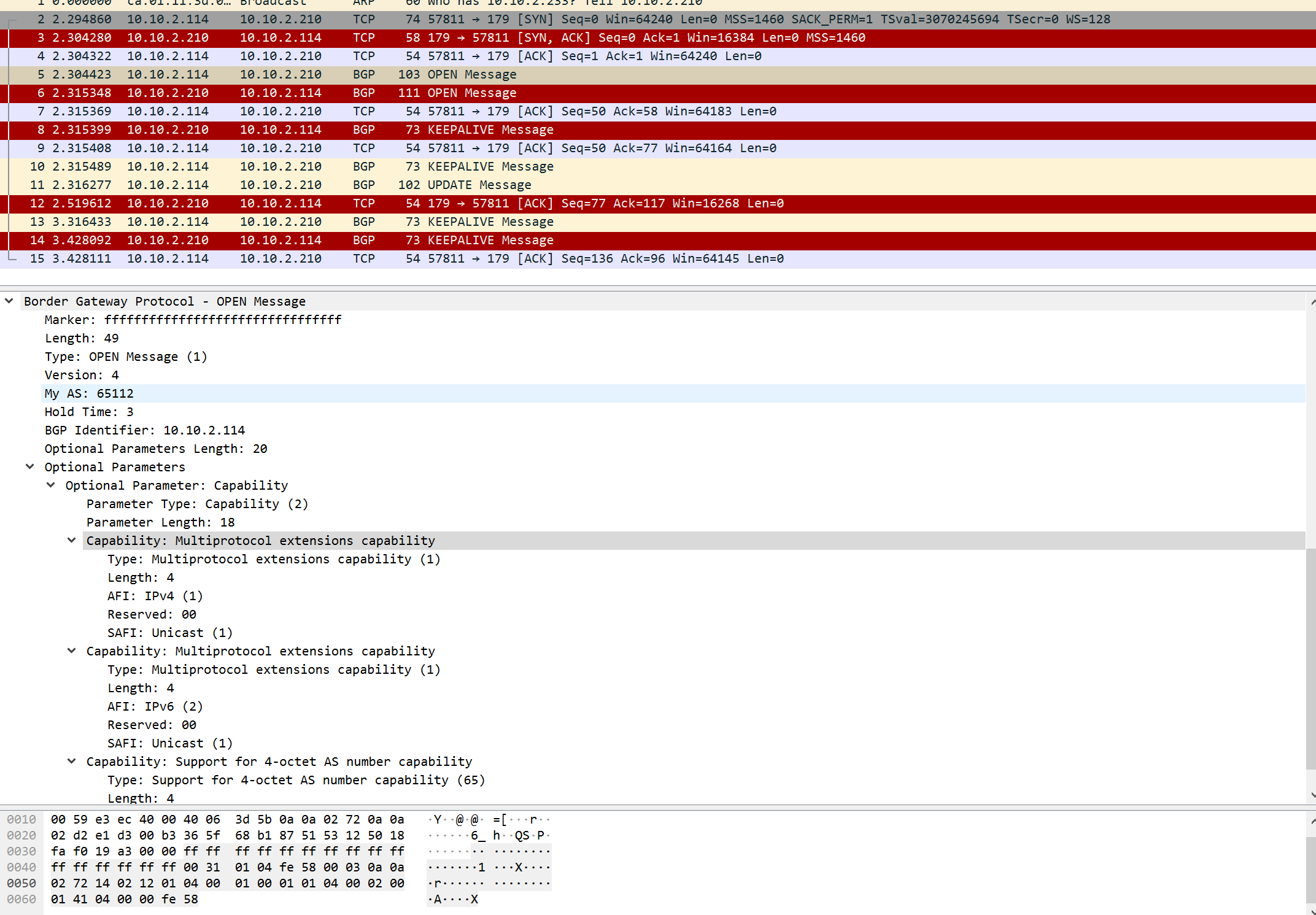Image resolution: width=1316 pixels, height=915 pixels.
Task: Click the My AS: 65112 field
Action: click(89, 393)
